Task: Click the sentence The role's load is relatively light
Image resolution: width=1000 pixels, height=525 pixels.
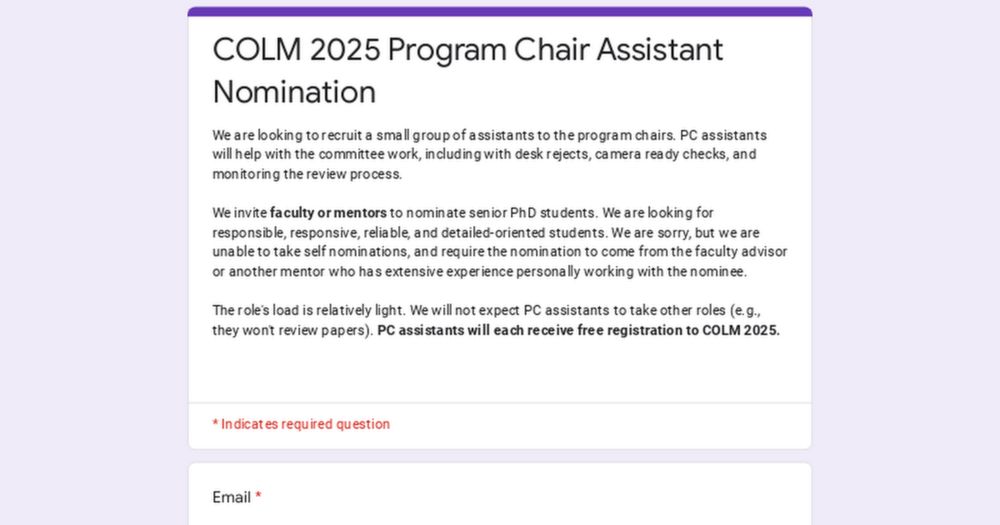Action: (x=309, y=311)
